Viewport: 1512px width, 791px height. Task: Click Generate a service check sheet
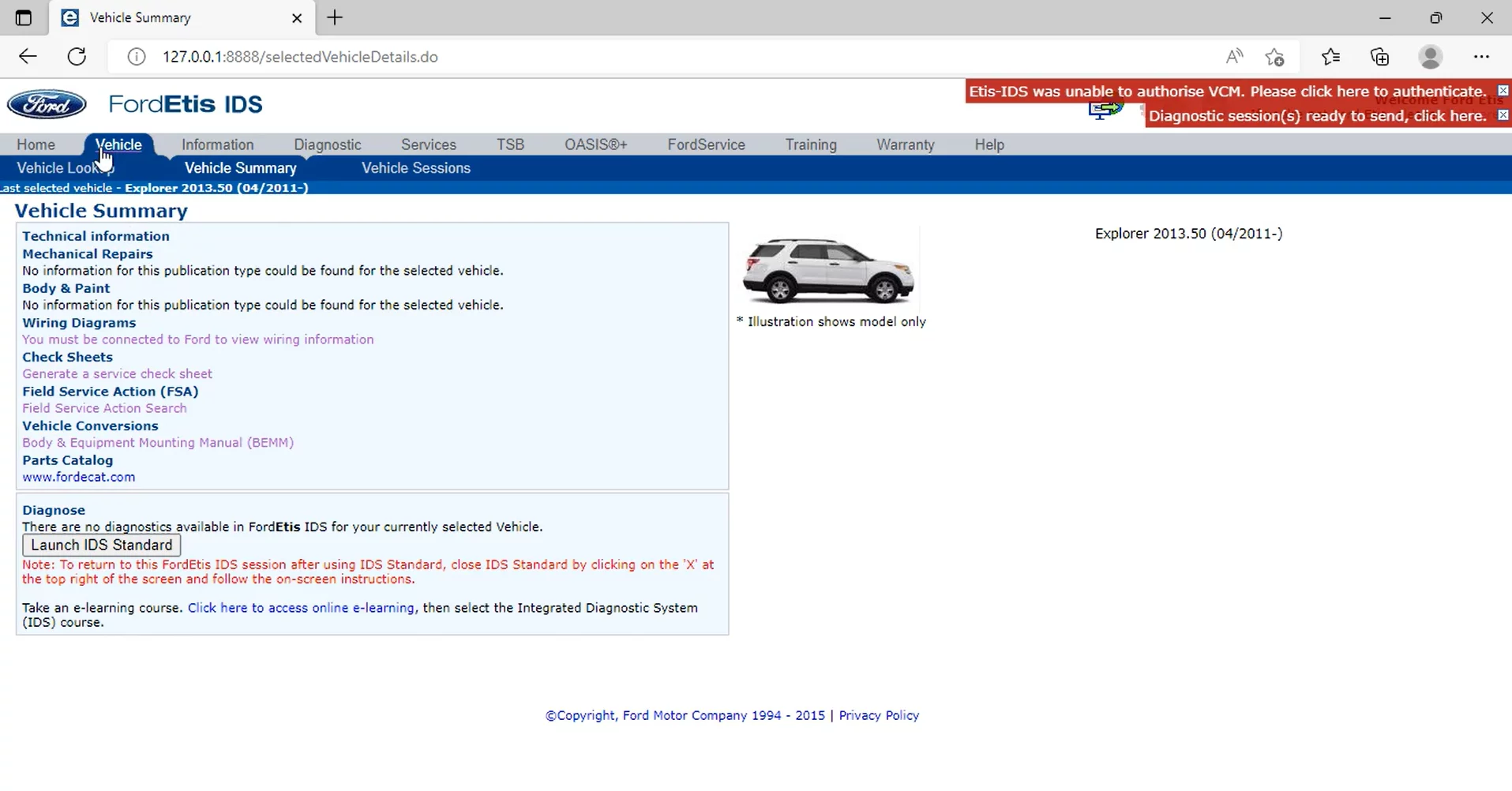(x=117, y=373)
